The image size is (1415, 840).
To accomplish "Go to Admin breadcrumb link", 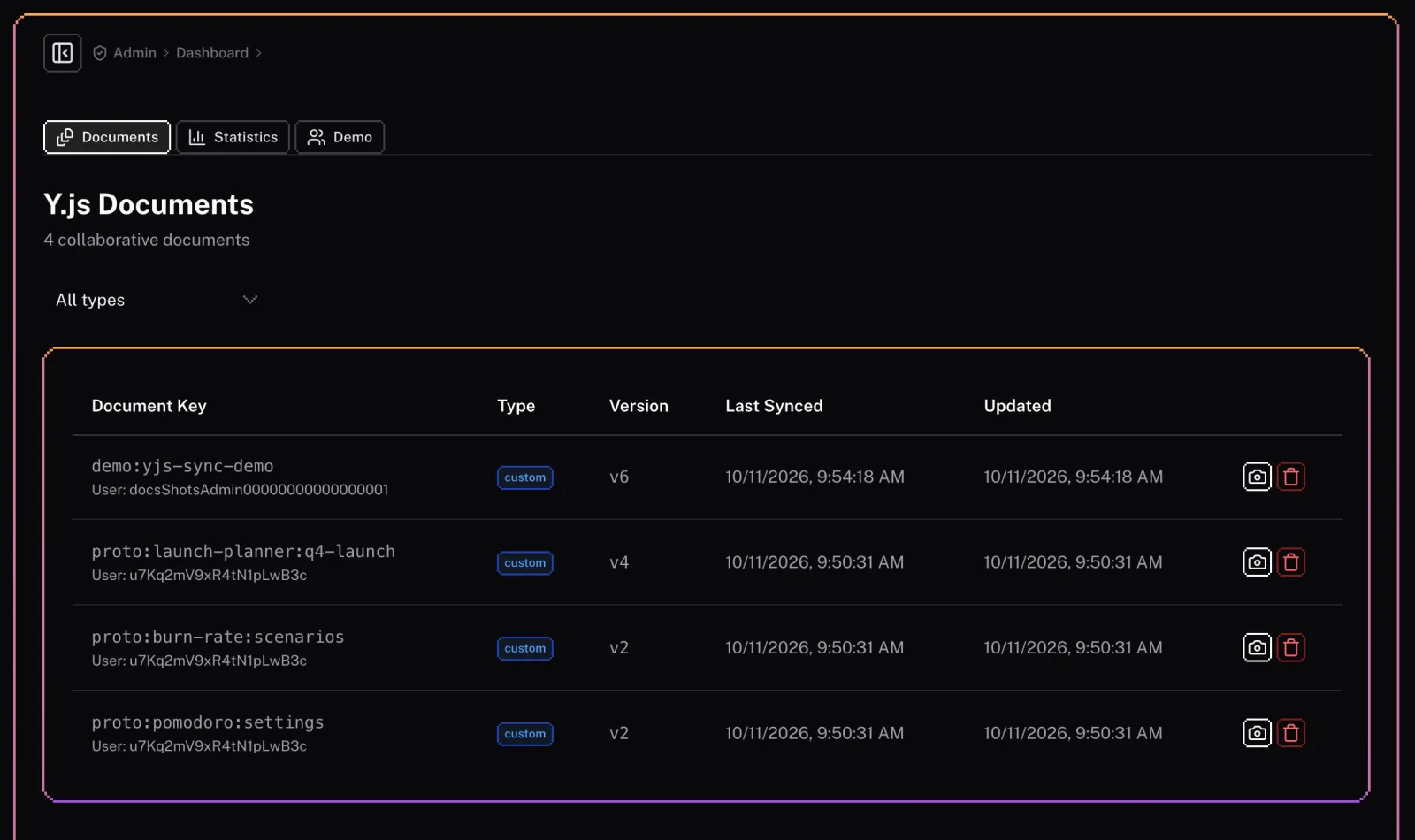I will 134,53.
